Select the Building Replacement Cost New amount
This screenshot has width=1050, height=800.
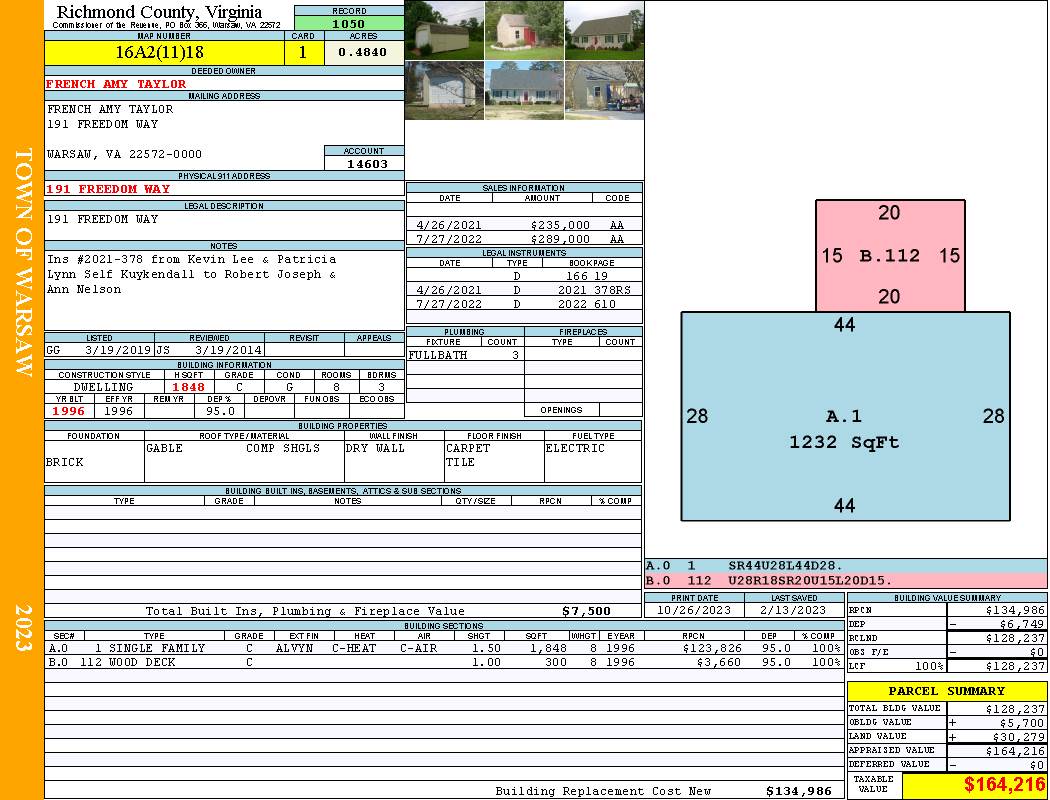[x=799, y=791]
